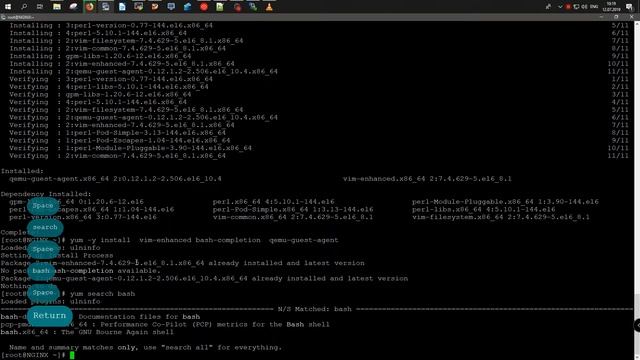Click 'Verifying : 1:perl-Pod-Escapes' line

click(120, 140)
